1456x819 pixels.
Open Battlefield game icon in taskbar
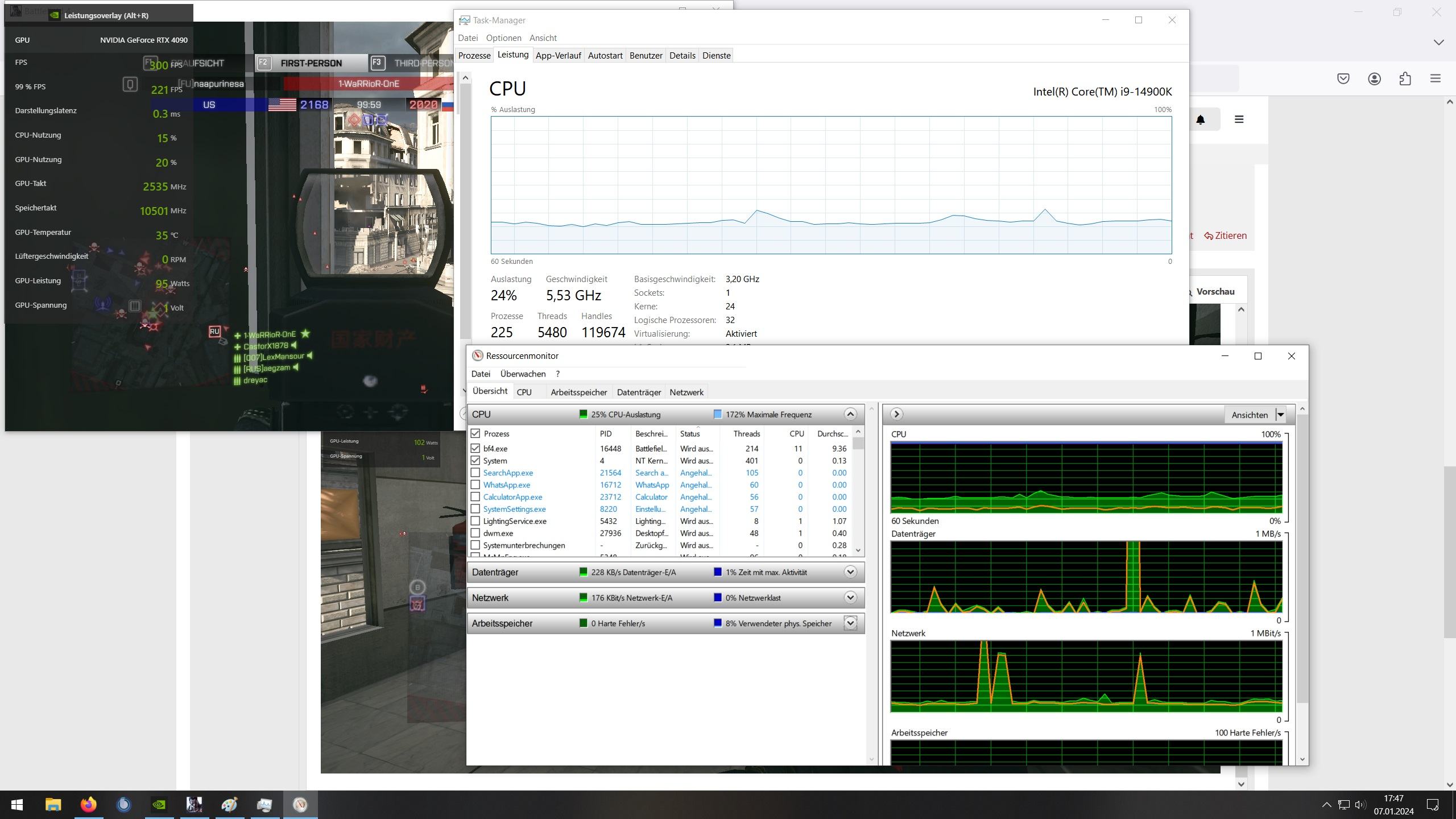click(194, 804)
